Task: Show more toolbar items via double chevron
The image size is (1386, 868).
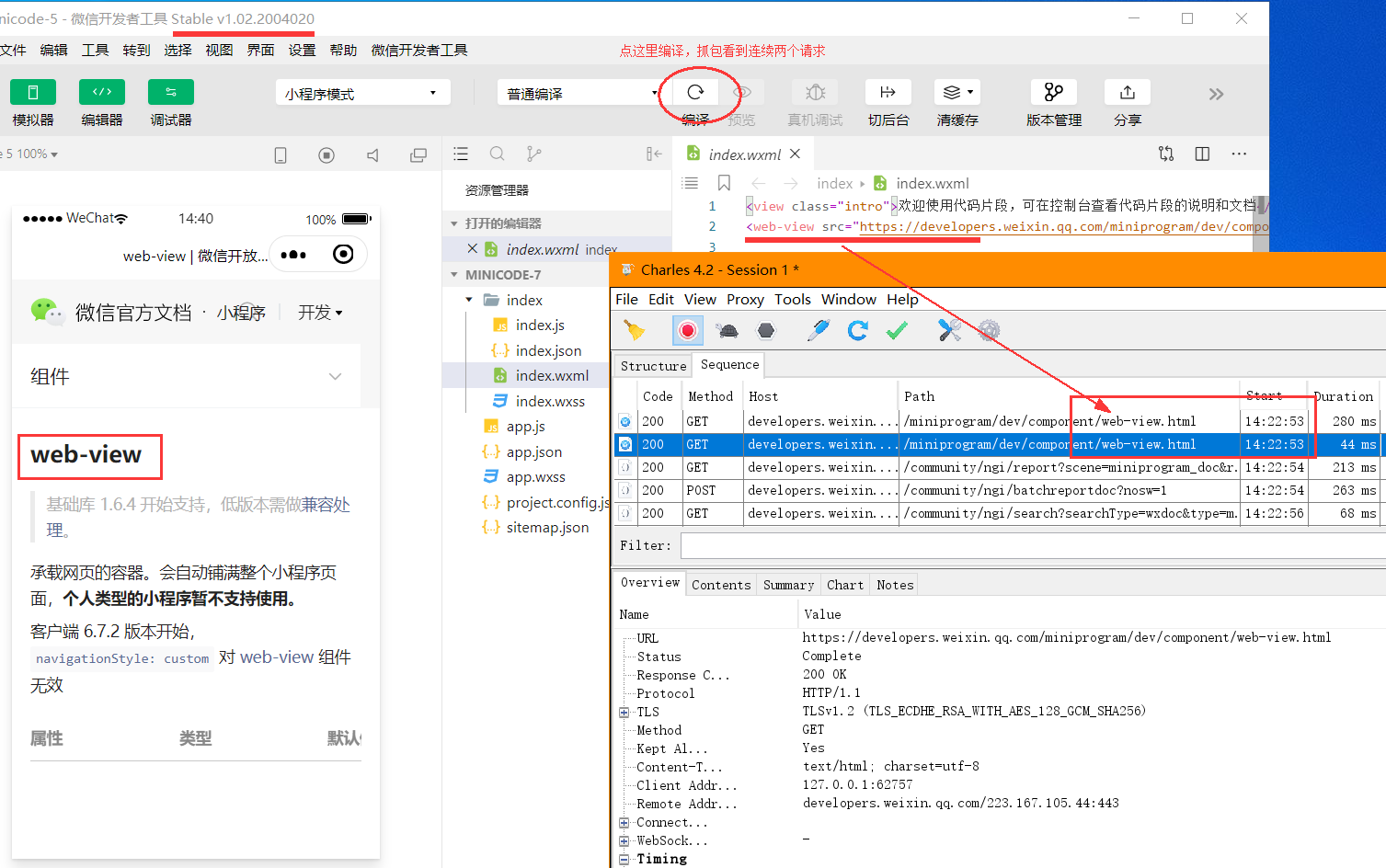Action: tap(1216, 94)
